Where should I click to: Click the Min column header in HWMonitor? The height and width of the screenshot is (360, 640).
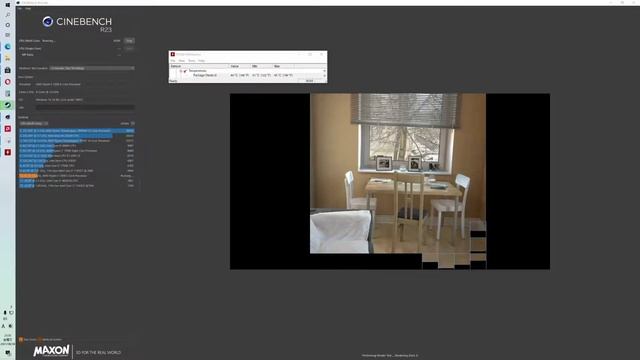[262, 66]
